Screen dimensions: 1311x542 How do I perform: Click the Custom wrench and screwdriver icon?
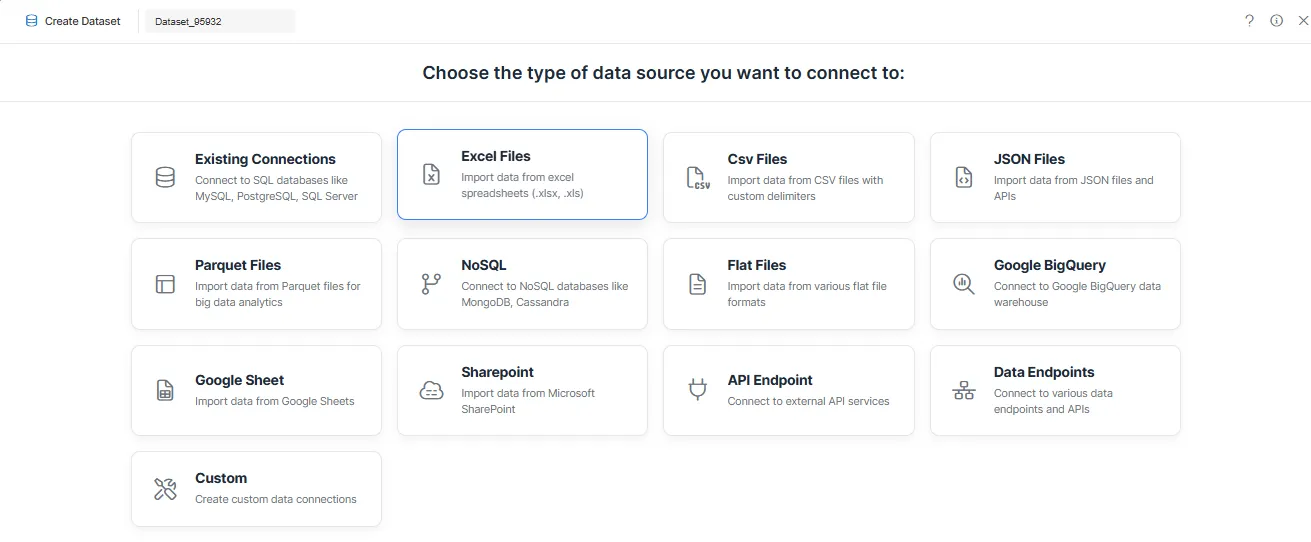tap(165, 489)
